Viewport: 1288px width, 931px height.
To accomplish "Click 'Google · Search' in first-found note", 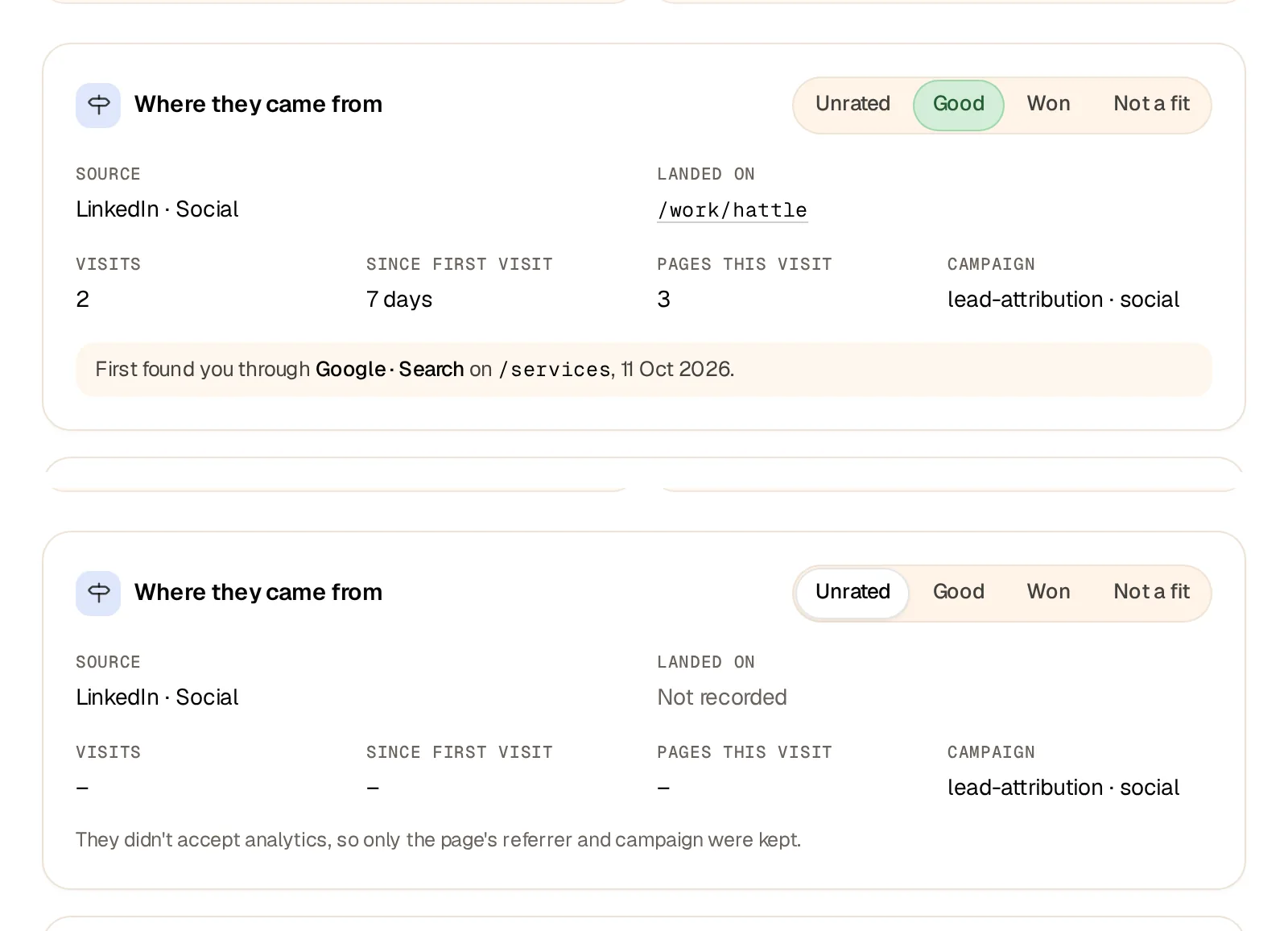I will click(x=390, y=370).
